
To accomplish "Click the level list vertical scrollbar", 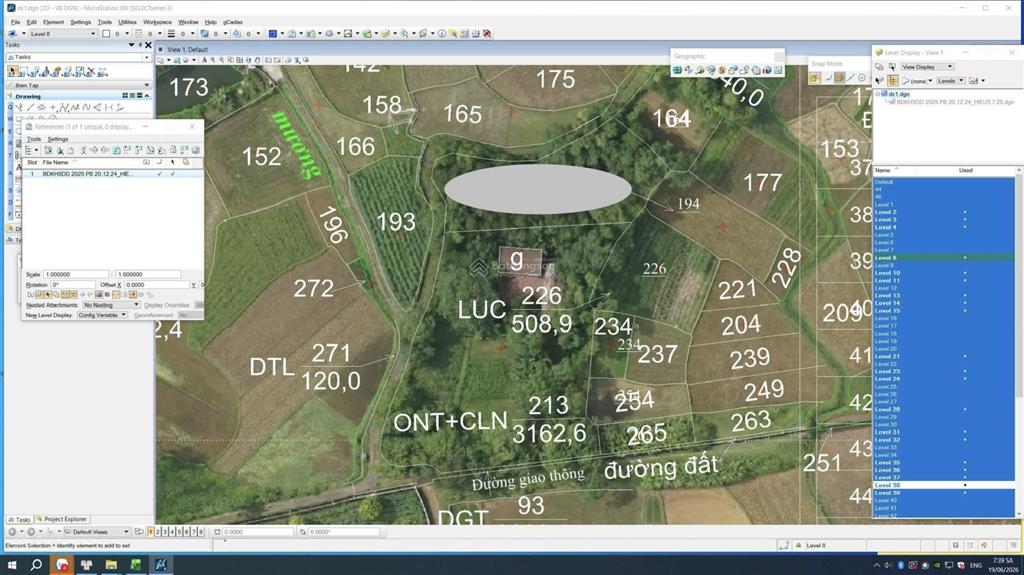I will coord(1019,343).
